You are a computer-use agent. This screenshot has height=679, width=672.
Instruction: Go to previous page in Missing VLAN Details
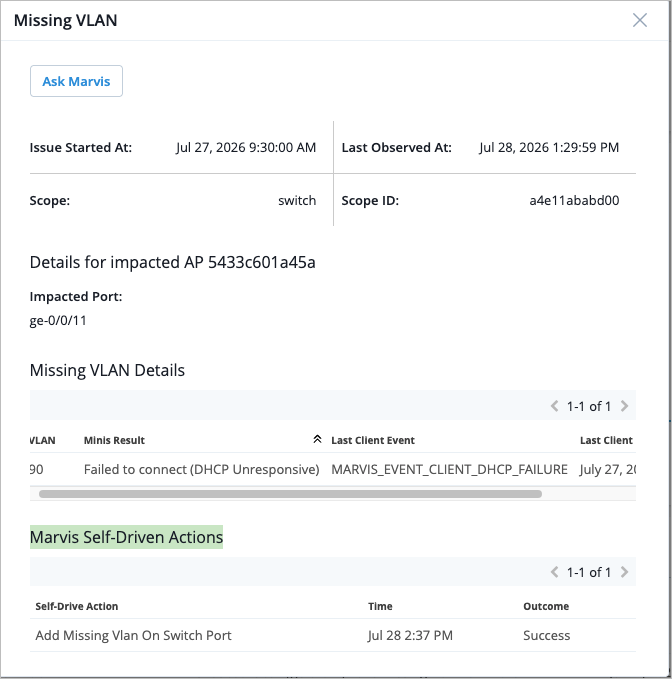[554, 406]
